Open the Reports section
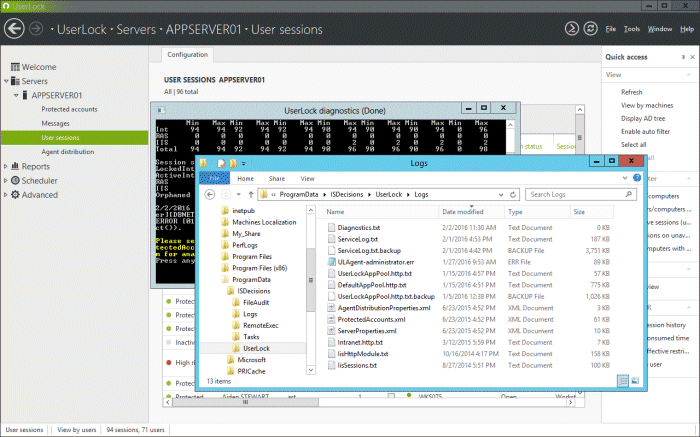This screenshot has height=437, width=700. click(36, 166)
